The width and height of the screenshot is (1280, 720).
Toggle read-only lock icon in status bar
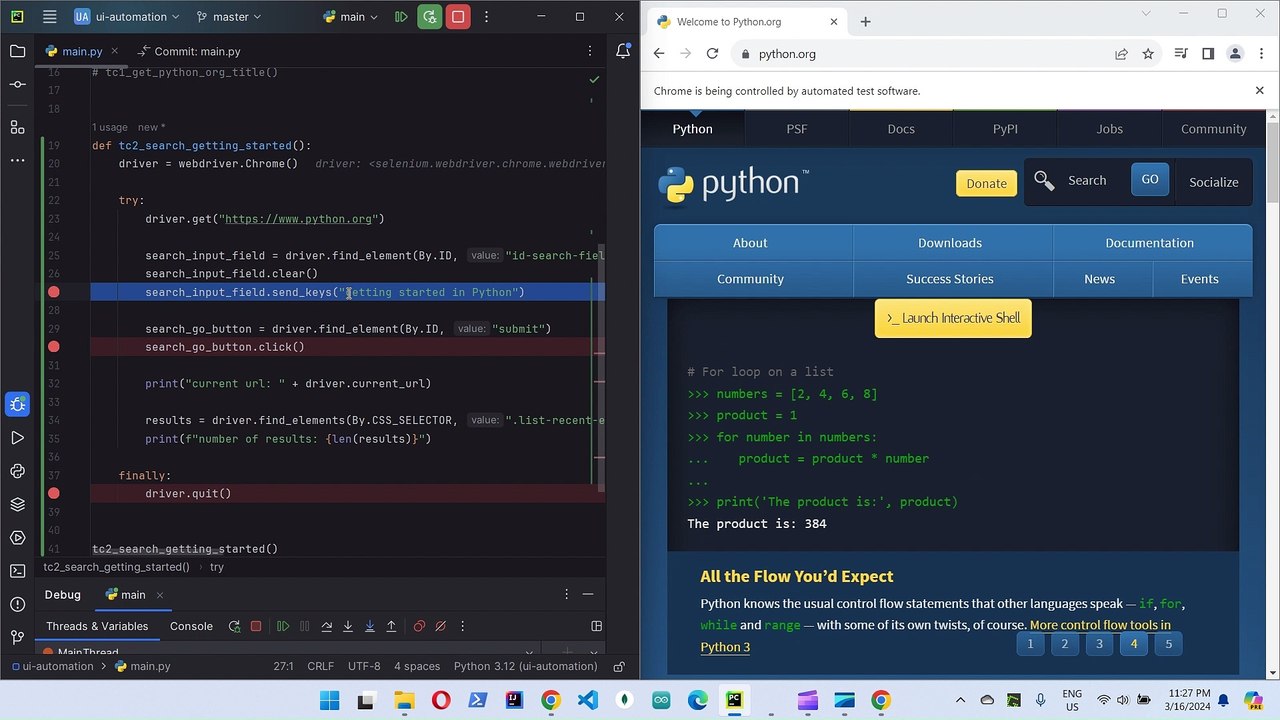pyautogui.click(x=619, y=666)
